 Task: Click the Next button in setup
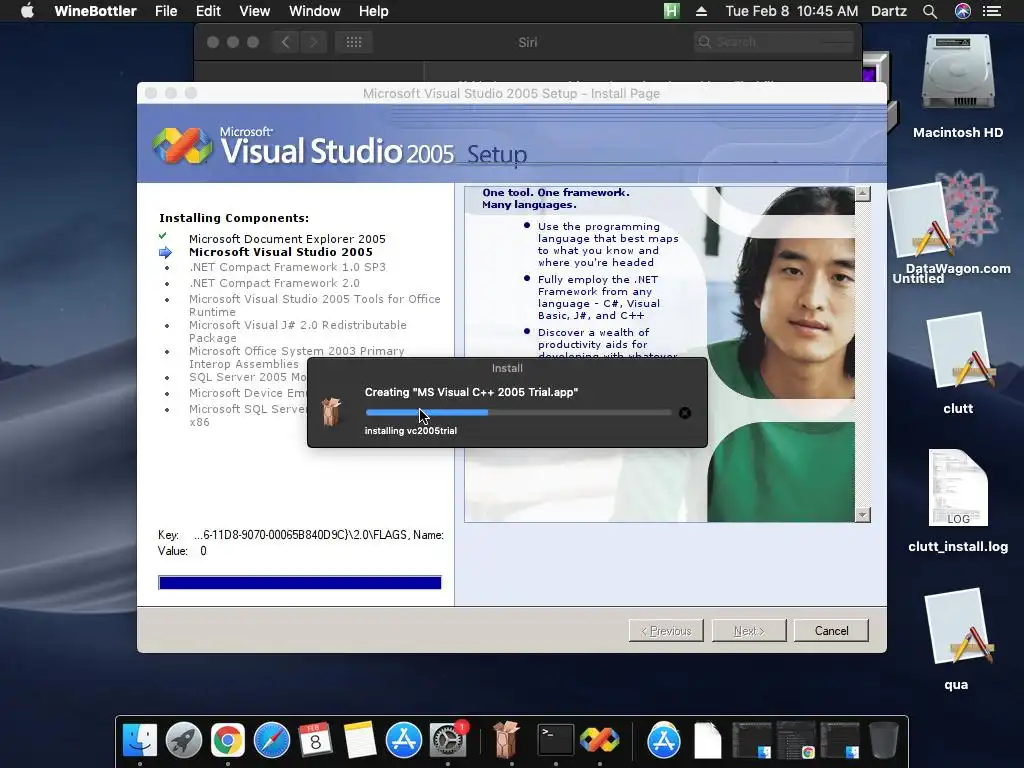[x=749, y=631]
